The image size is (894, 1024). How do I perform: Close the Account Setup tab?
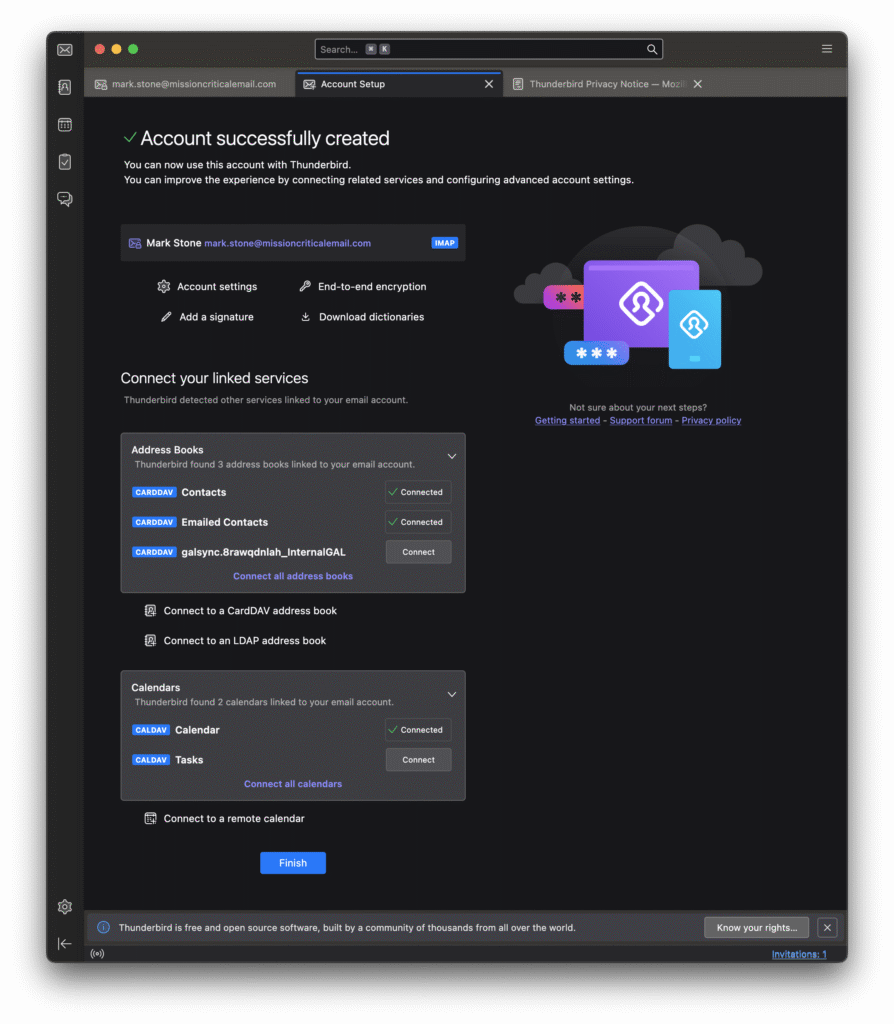click(488, 84)
